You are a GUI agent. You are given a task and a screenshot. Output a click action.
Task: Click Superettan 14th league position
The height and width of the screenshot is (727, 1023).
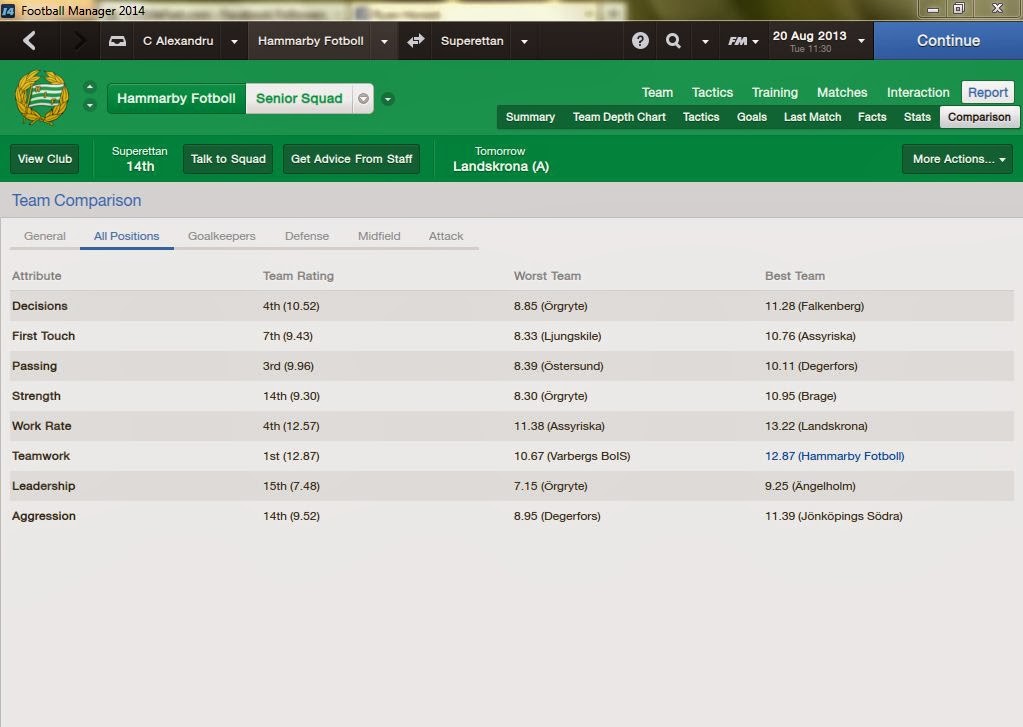coord(140,159)
